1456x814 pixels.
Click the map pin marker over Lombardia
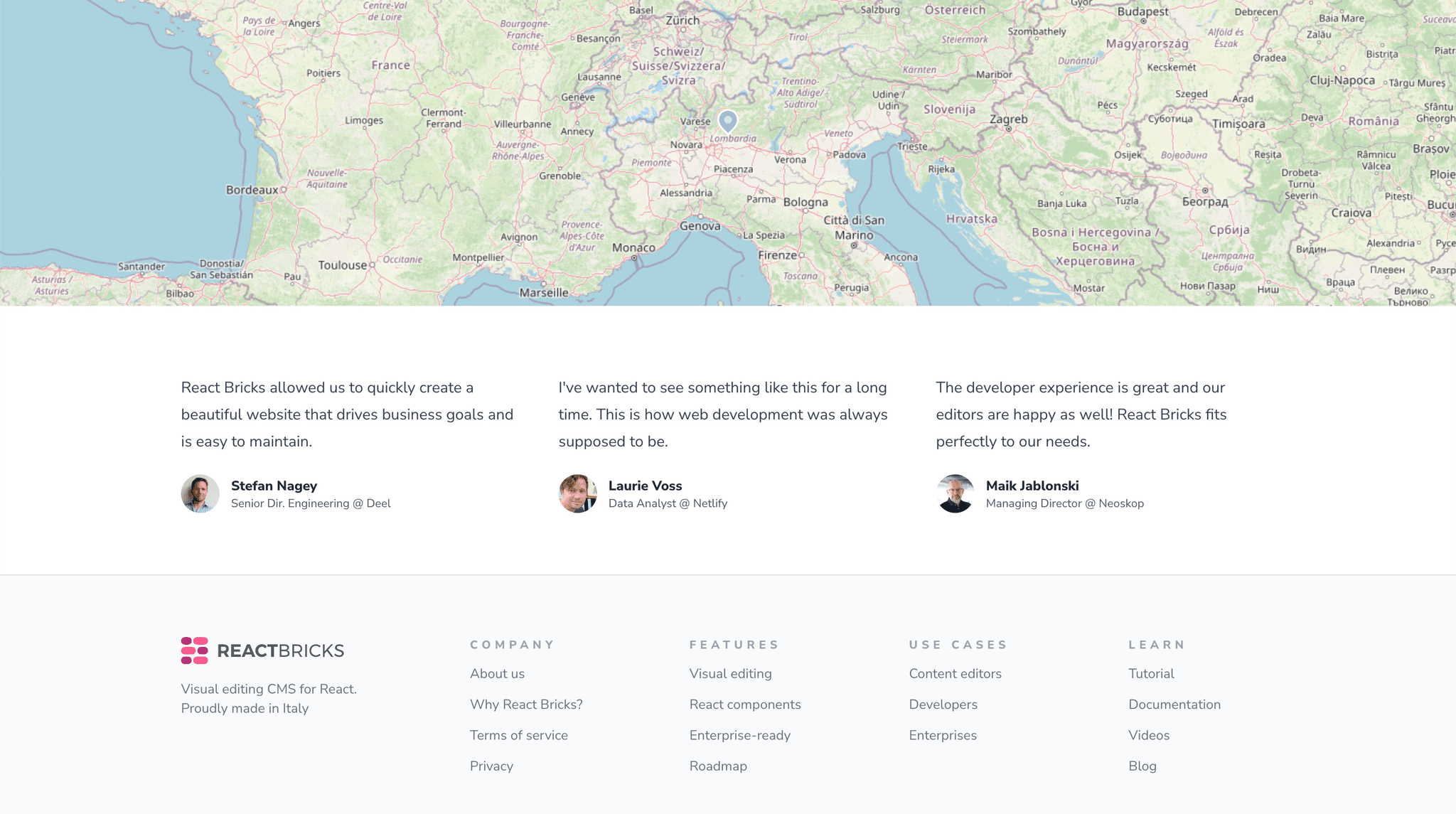(x=728, y=122)
